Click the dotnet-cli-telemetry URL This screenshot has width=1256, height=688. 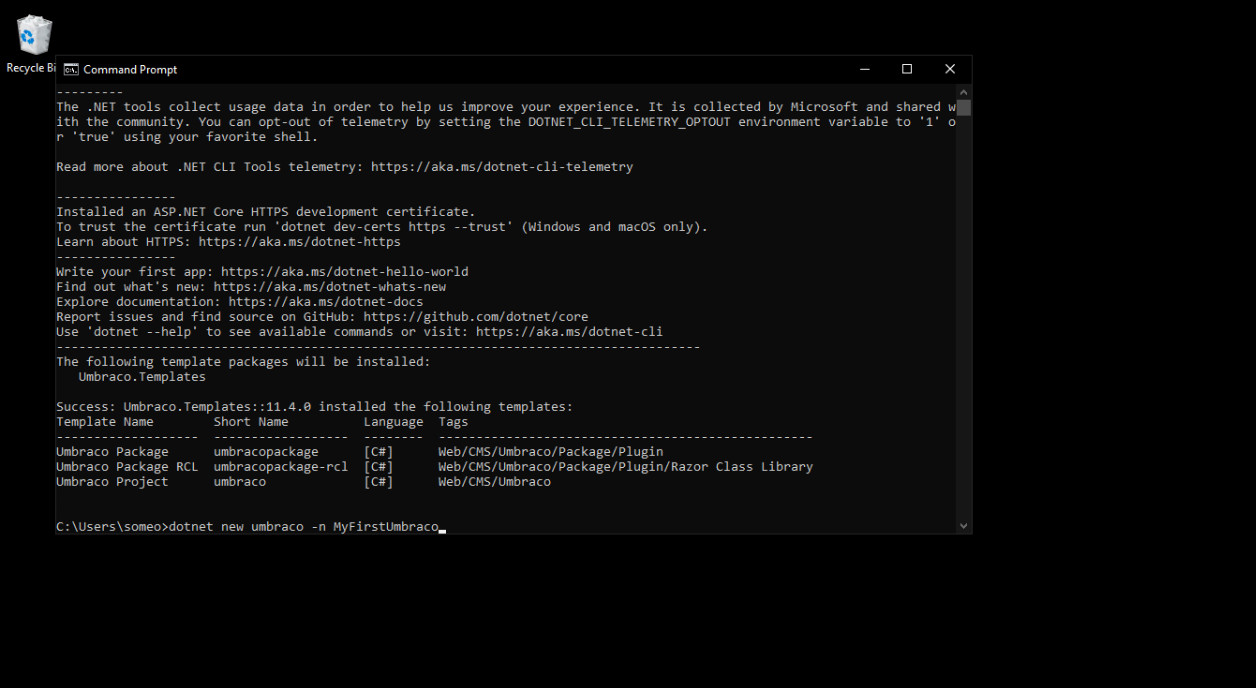coord(502,167)
